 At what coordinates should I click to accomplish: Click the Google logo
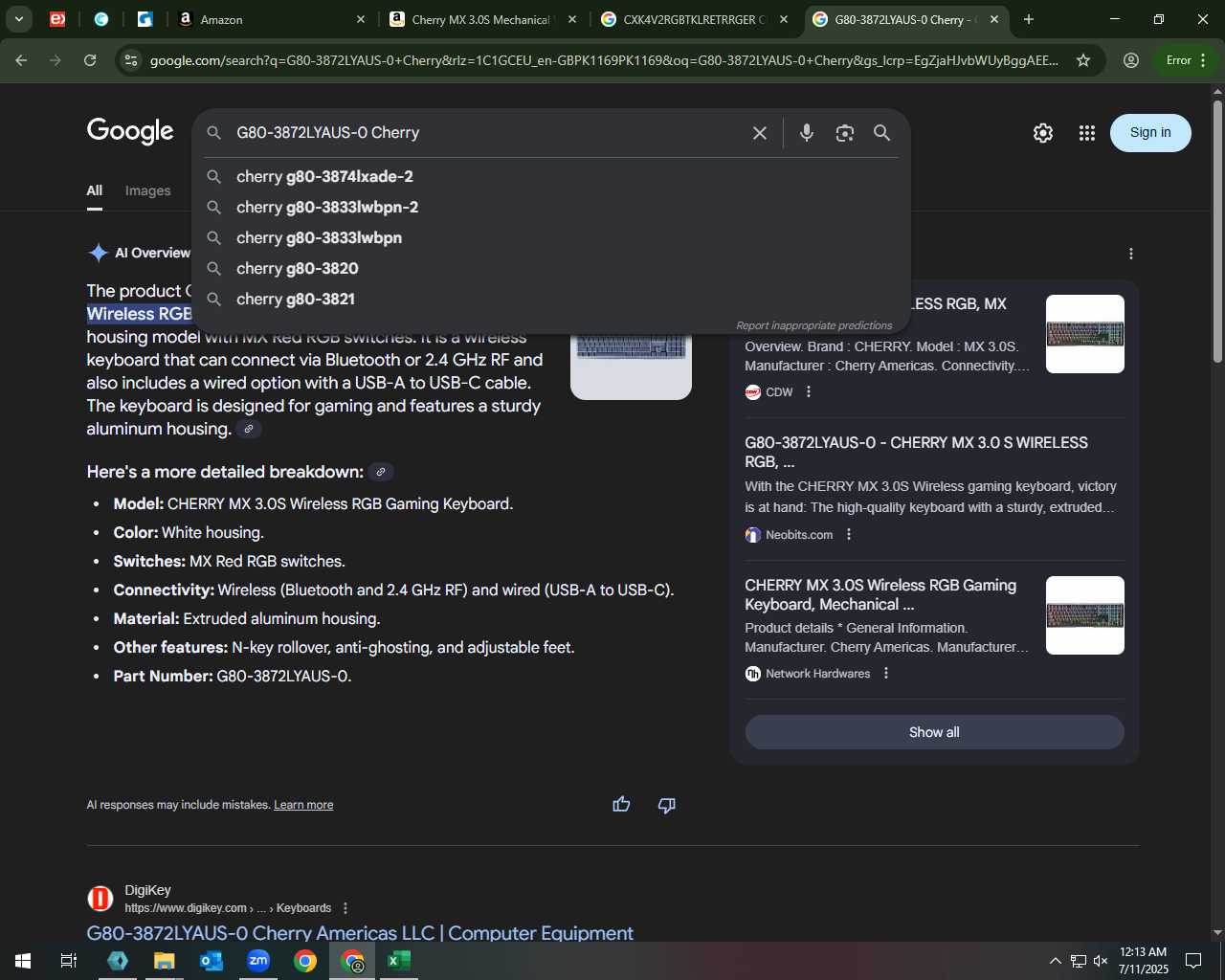point(130,131)
